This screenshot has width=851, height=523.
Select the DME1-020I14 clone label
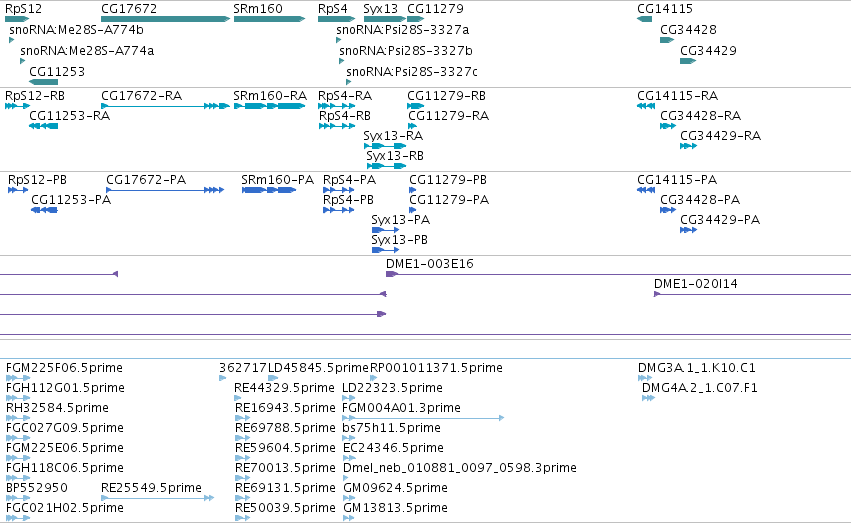click(x=696, y=284)
